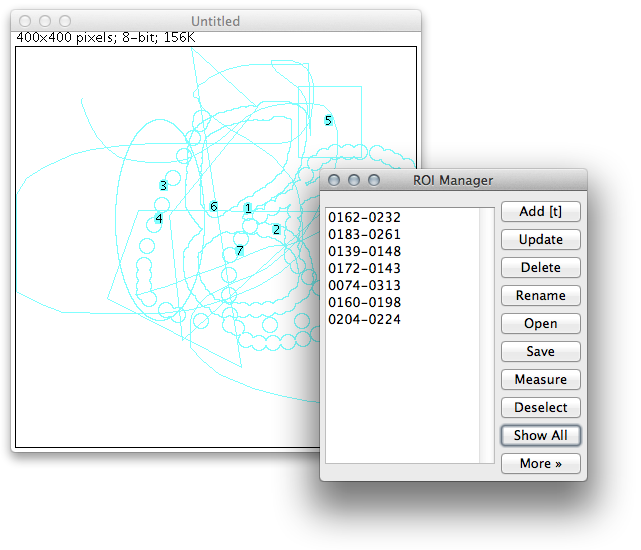Zoom the ROI Manager window
The image size is (641, 550).
click(x=374, y=180)
